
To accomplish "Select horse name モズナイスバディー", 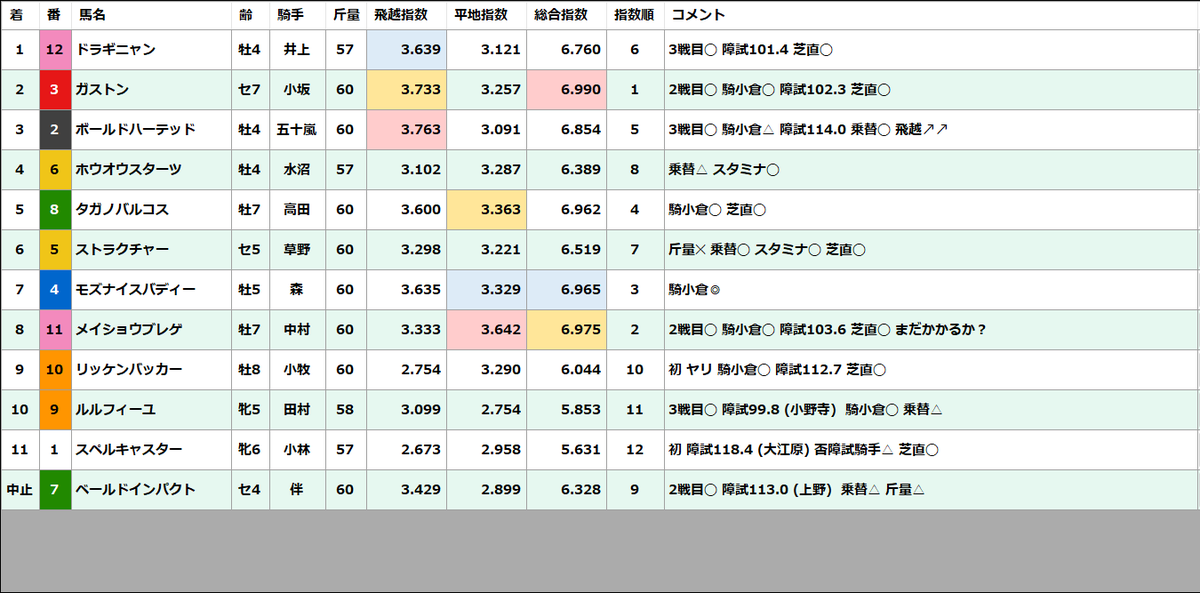I will [136, 290].
